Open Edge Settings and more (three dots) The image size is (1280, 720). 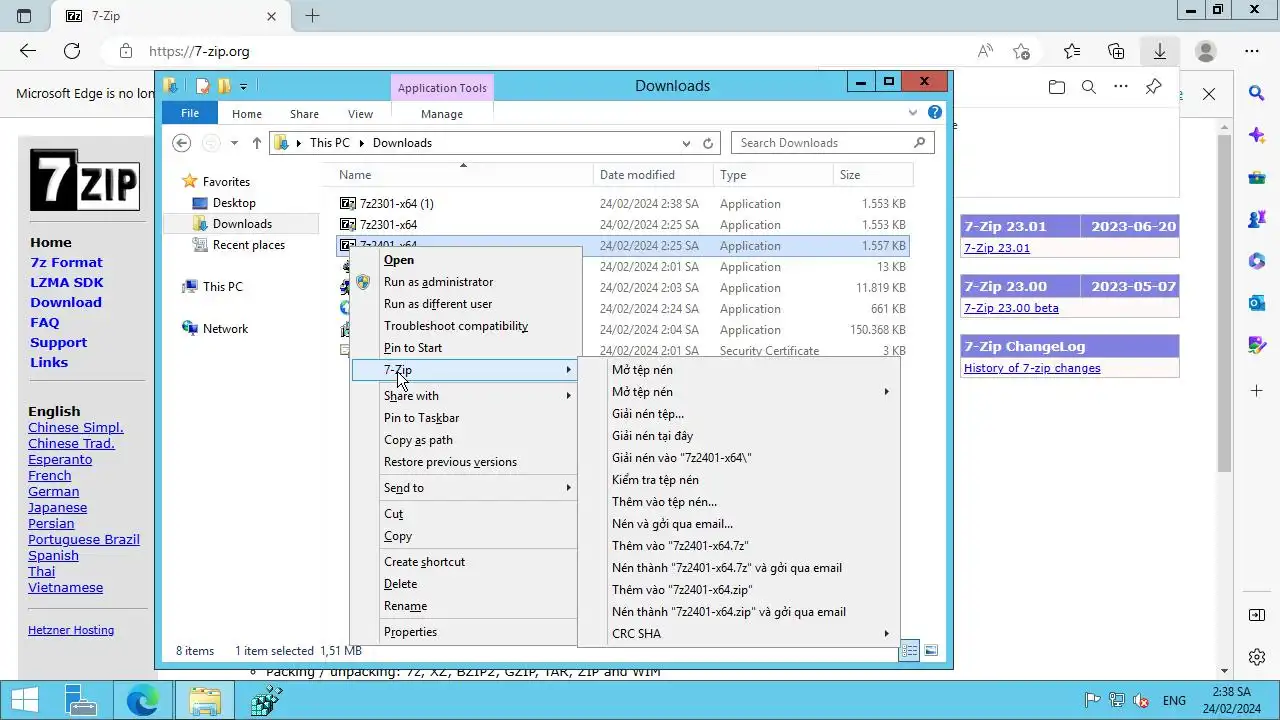pos(1252,51)
